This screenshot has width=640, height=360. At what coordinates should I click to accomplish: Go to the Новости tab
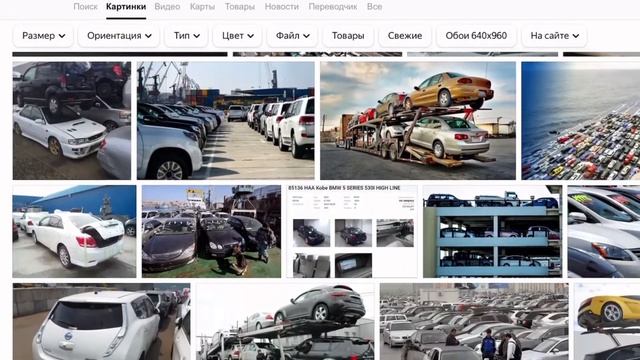(x=282, y=7)
